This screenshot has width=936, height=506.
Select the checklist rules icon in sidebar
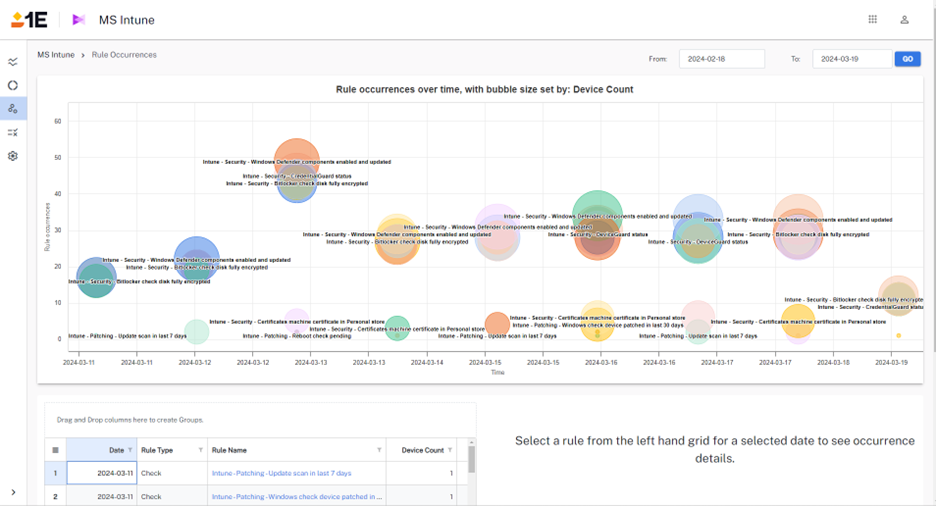pyautogui.click(x=13, y=132)
